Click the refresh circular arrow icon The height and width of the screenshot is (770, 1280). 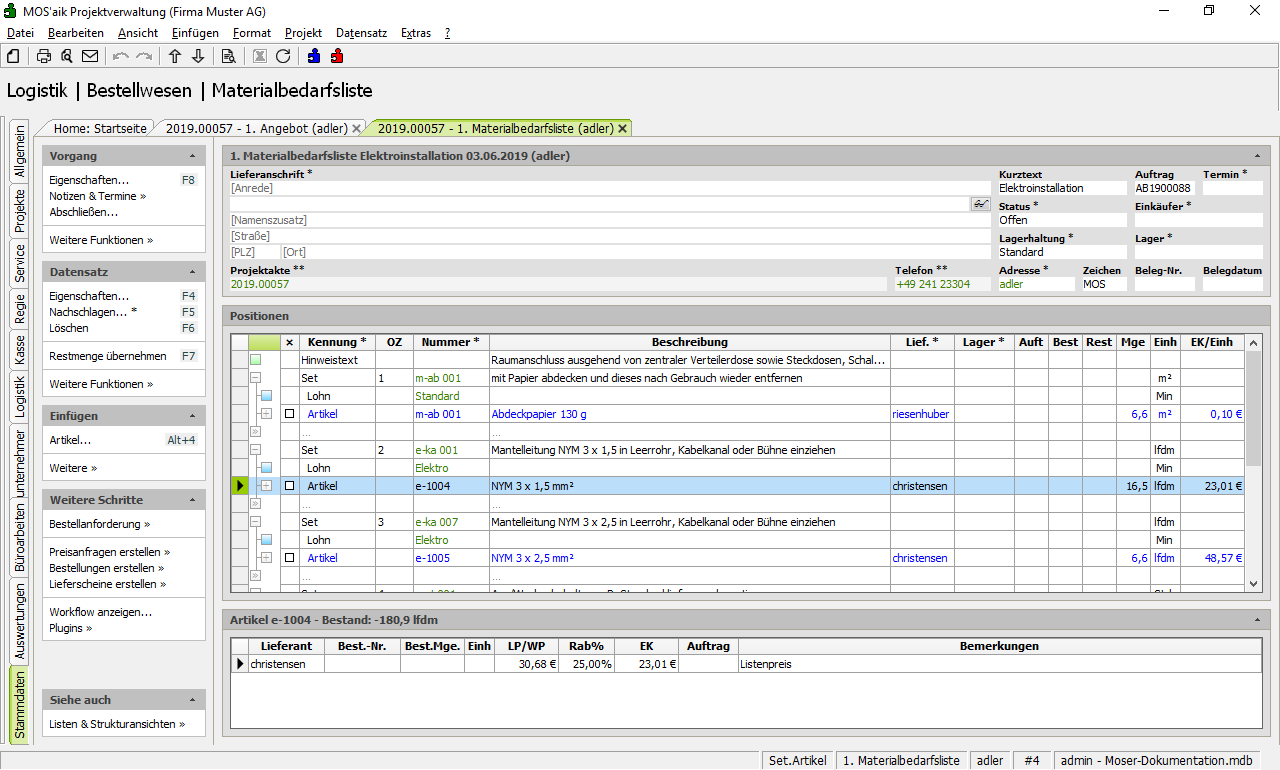pyautogui.click(x=283, y=56)
